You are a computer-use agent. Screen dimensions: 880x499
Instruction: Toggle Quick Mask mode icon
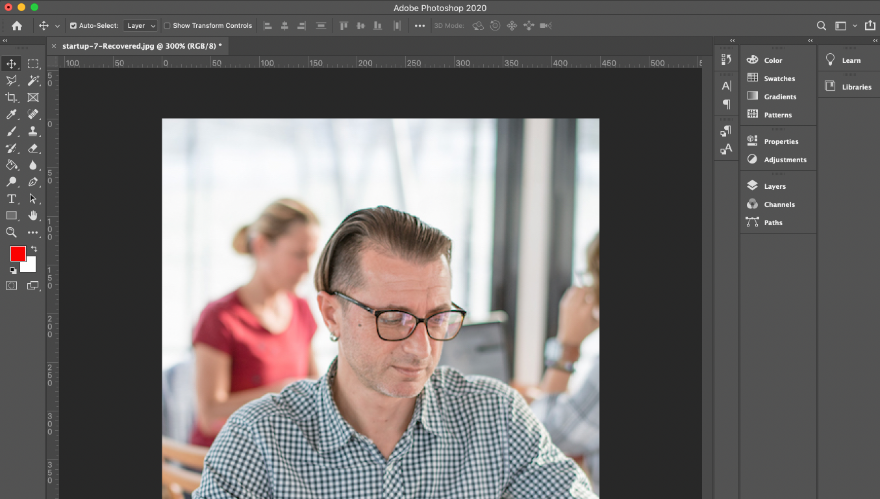pos(12,285)
